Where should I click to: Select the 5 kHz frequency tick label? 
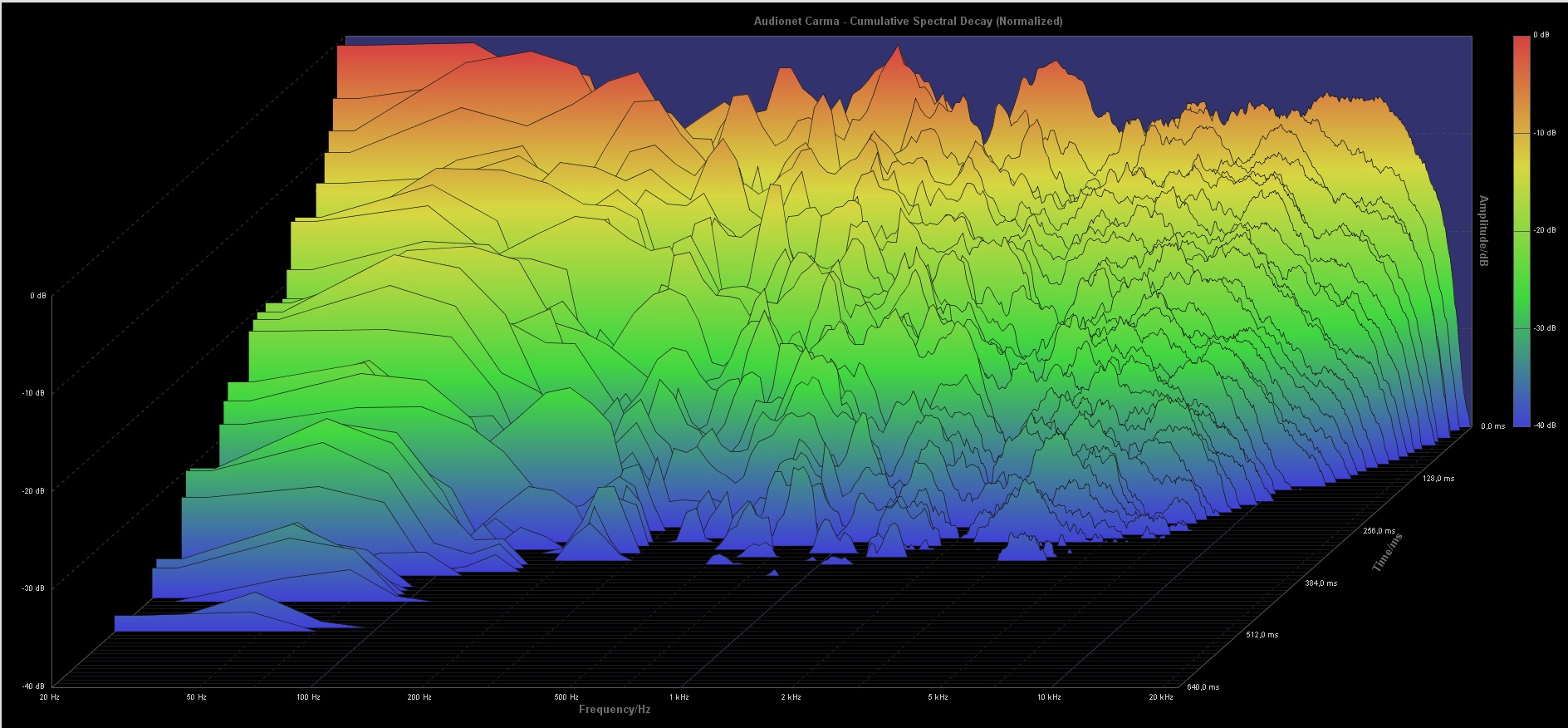938,696
